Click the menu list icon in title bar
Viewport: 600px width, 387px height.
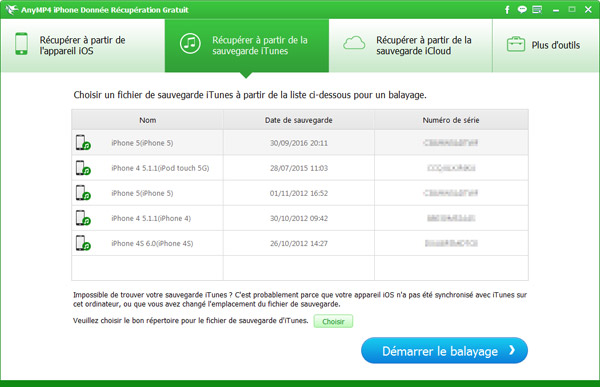pos(537,10)
